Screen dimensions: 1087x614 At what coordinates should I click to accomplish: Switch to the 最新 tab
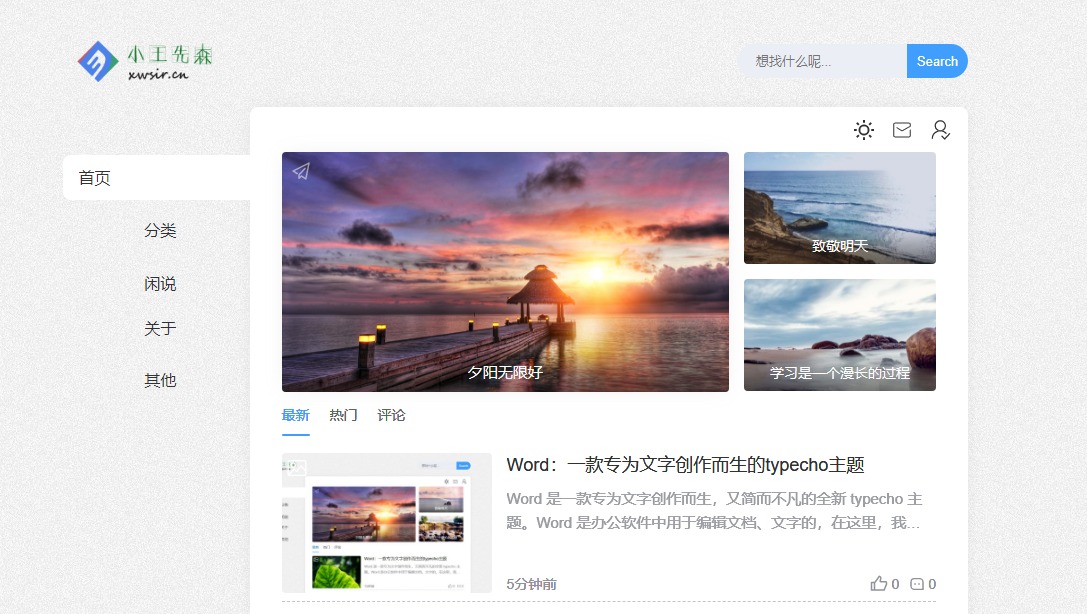pos(295,415)
